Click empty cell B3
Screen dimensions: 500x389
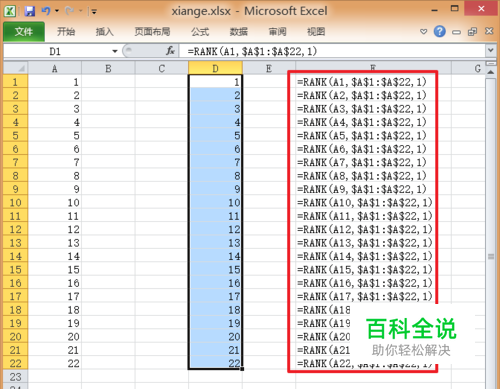[x=108, y=109]
